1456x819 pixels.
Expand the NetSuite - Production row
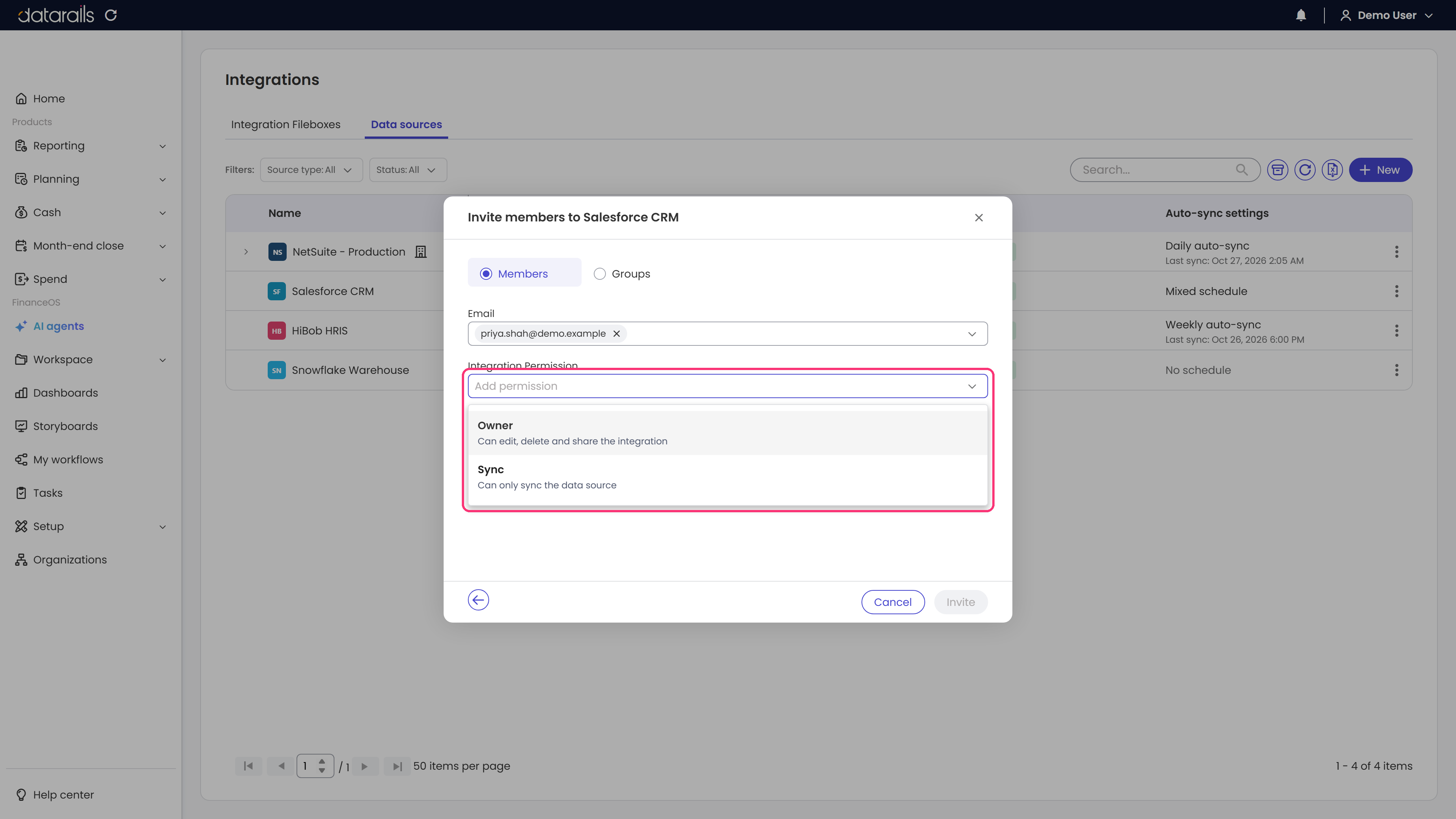246,251
